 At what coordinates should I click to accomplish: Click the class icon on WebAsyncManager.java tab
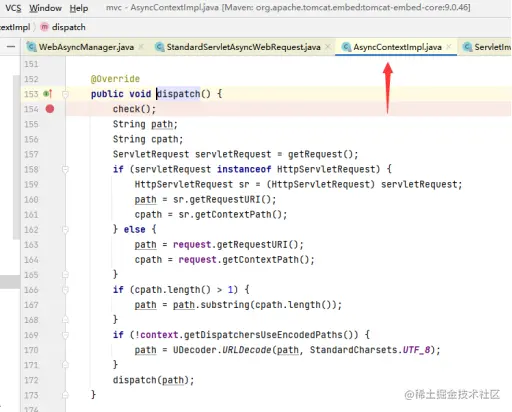click(32, 47)
